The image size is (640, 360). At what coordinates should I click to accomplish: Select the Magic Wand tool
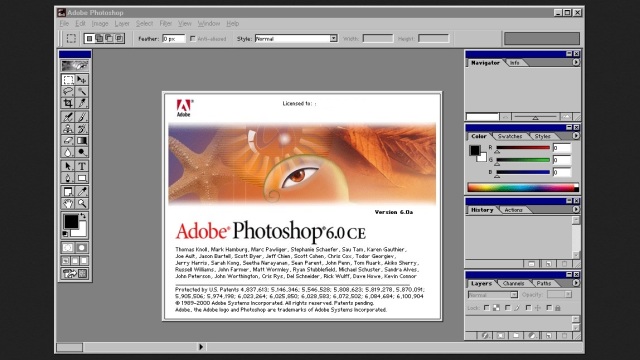(82, 91)
